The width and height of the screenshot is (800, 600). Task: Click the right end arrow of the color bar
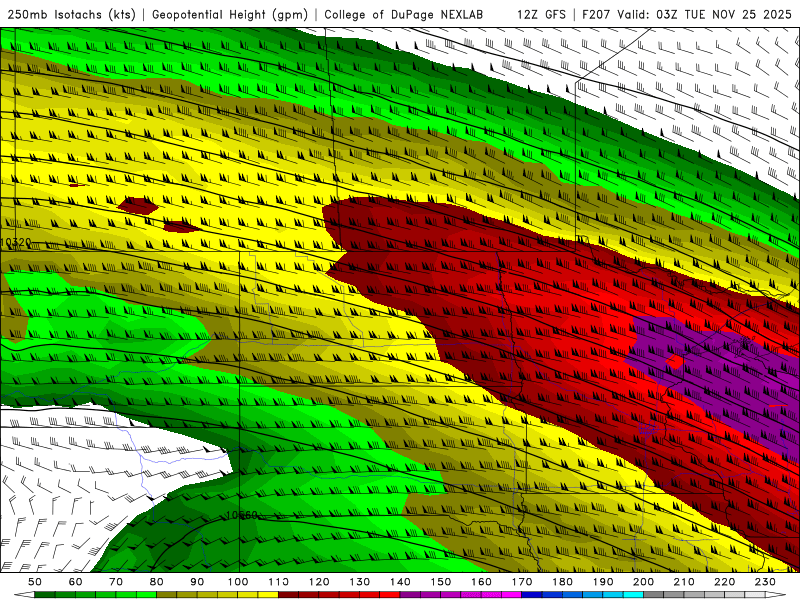pyautogui.click(x=776, y=595)
